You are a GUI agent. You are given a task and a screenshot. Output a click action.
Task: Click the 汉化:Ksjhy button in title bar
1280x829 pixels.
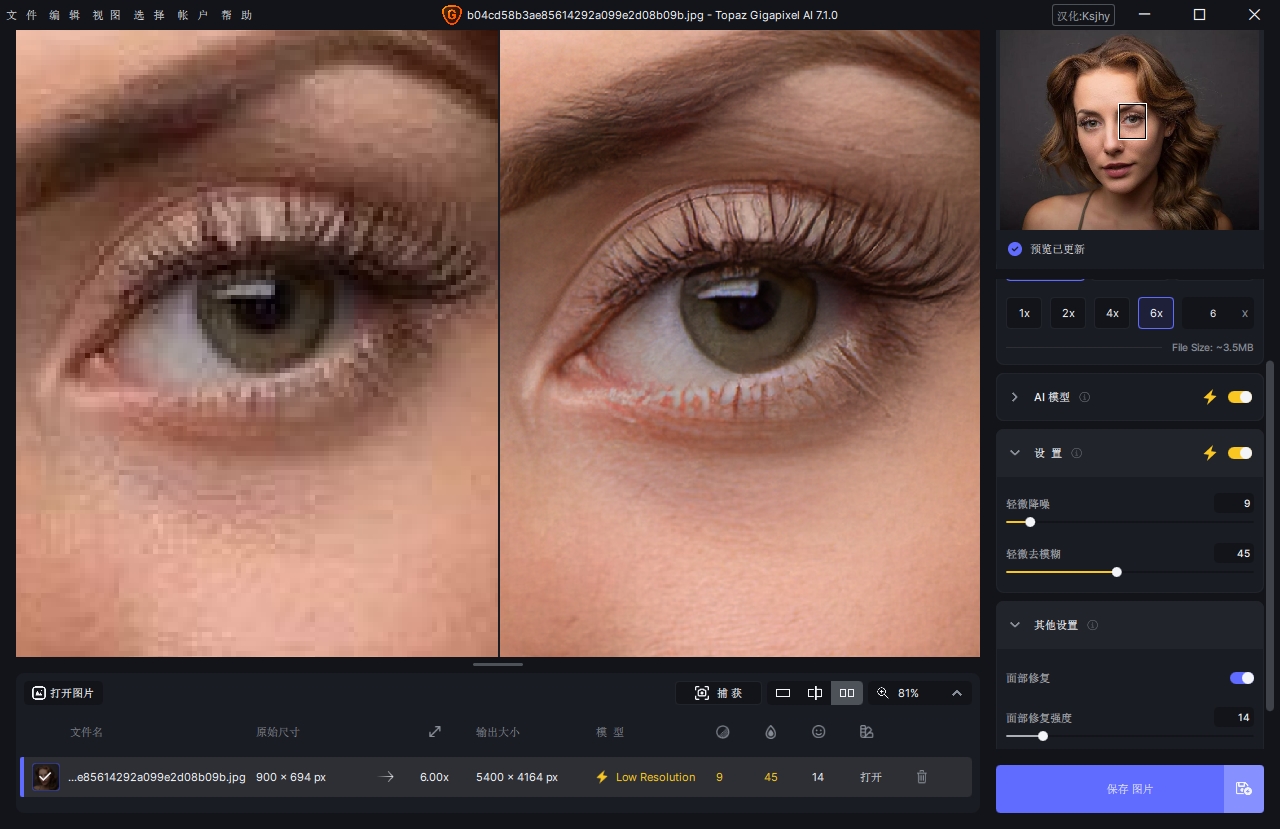pos(1083,15)
